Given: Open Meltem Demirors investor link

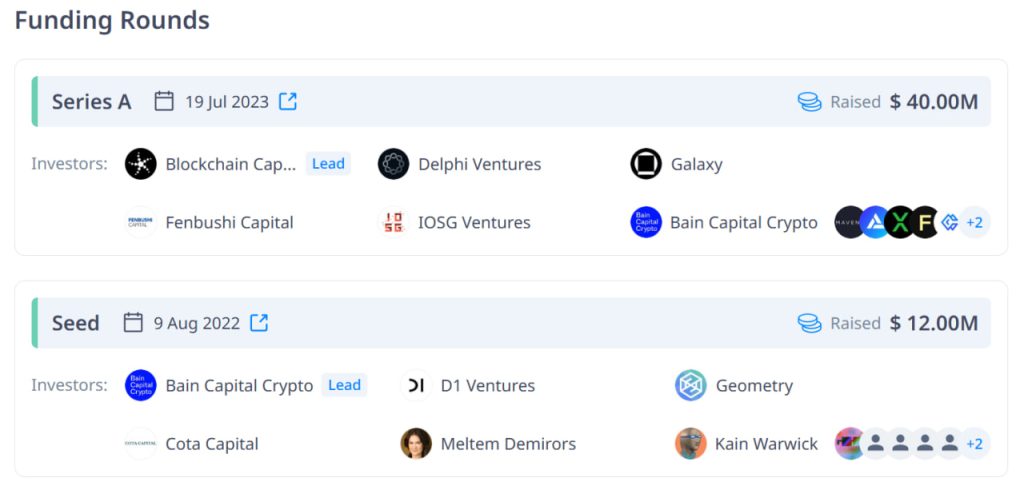Looking at the screenshot, I should (508, 444).
